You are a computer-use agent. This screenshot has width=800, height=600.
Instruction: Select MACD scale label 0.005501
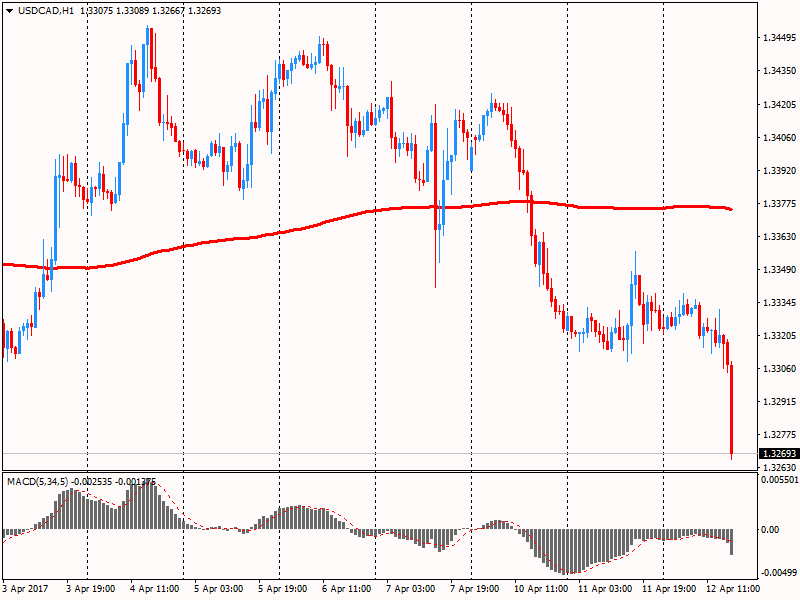779,480
